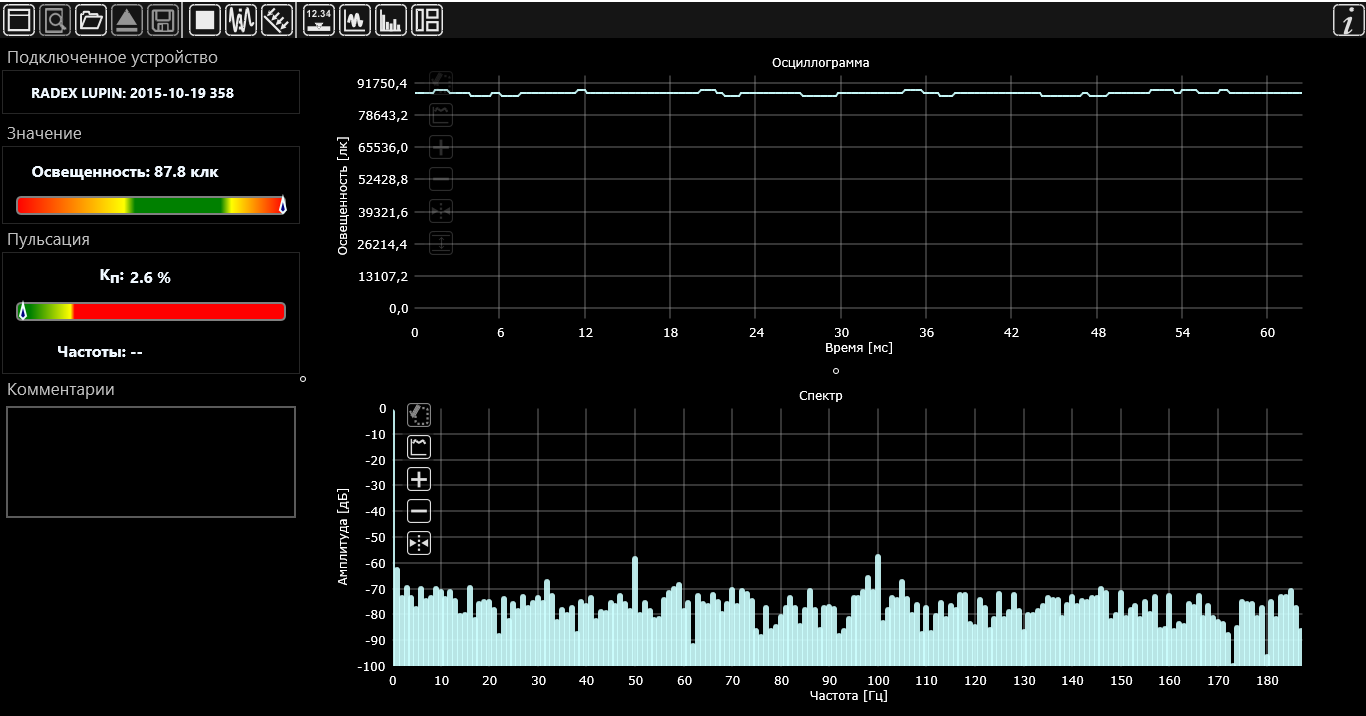Click the tall spectrum peak at 100 Гц
Screen dimensions: 1366x716
click(x=878, y=609)
